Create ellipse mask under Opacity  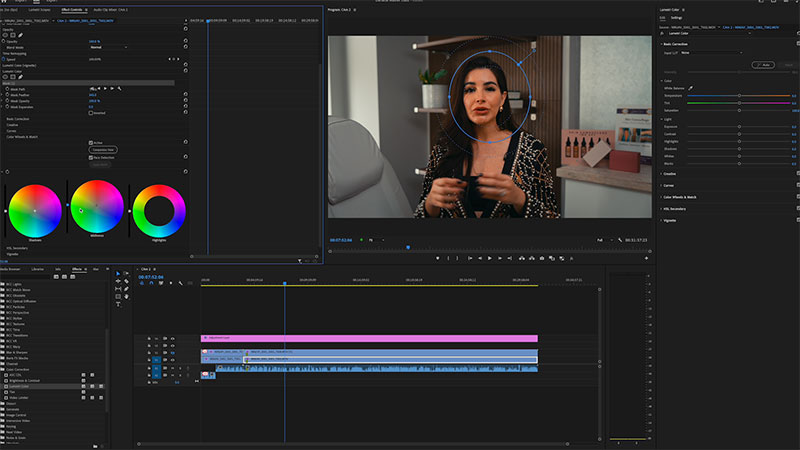[5, 35]
